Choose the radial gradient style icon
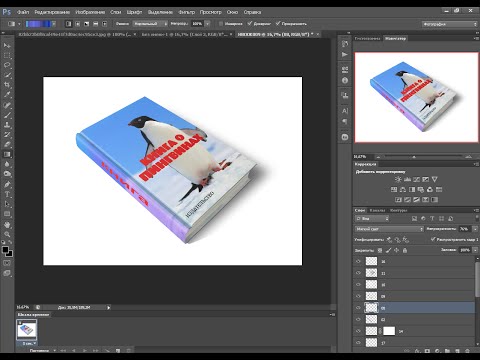 (x=78, y=24)
